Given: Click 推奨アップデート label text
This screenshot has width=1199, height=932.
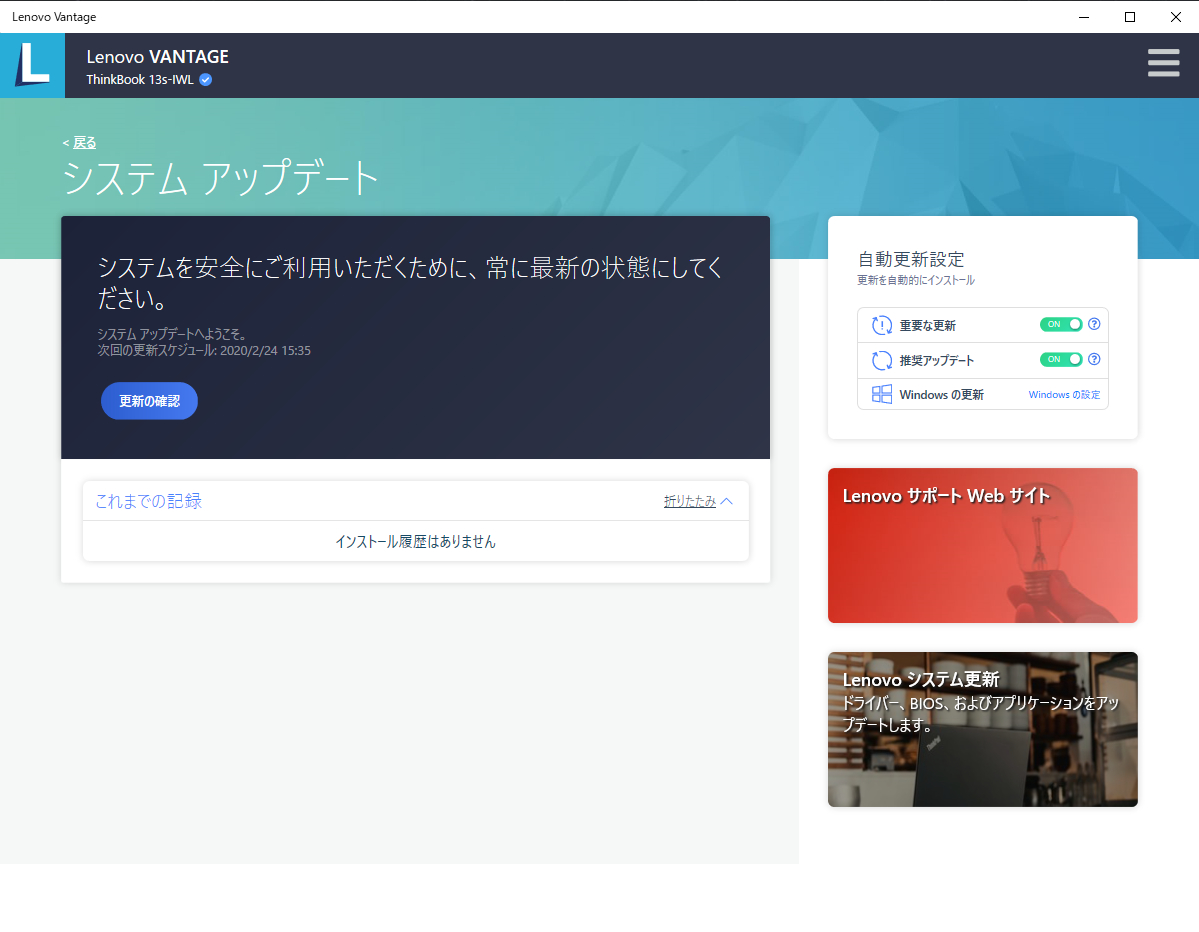Looking at the screenshot, I should (x=937, y=361).
